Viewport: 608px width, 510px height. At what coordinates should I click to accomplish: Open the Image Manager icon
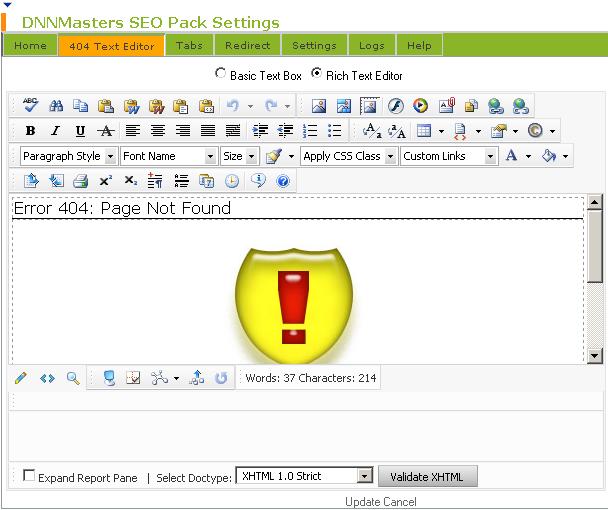coord(319,106)
